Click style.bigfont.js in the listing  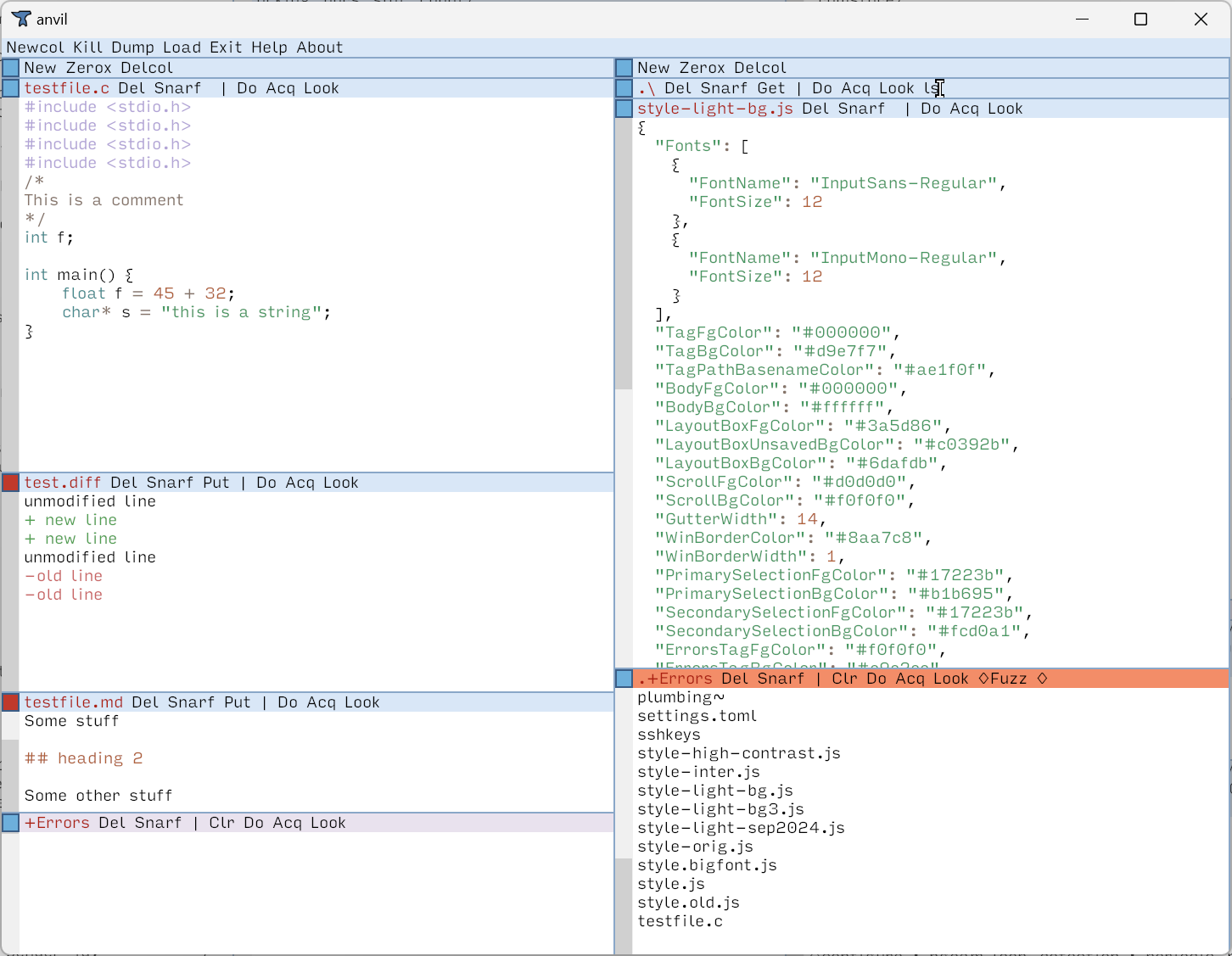click(707, 865)
